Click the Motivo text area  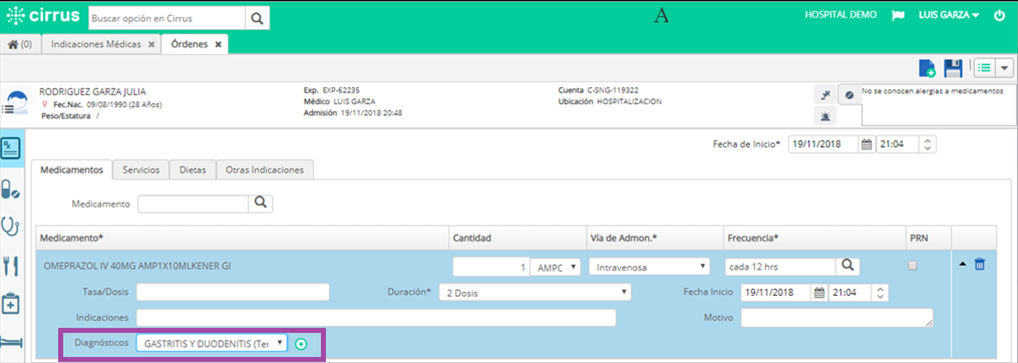pyautogui.click(x=838, y=318)
